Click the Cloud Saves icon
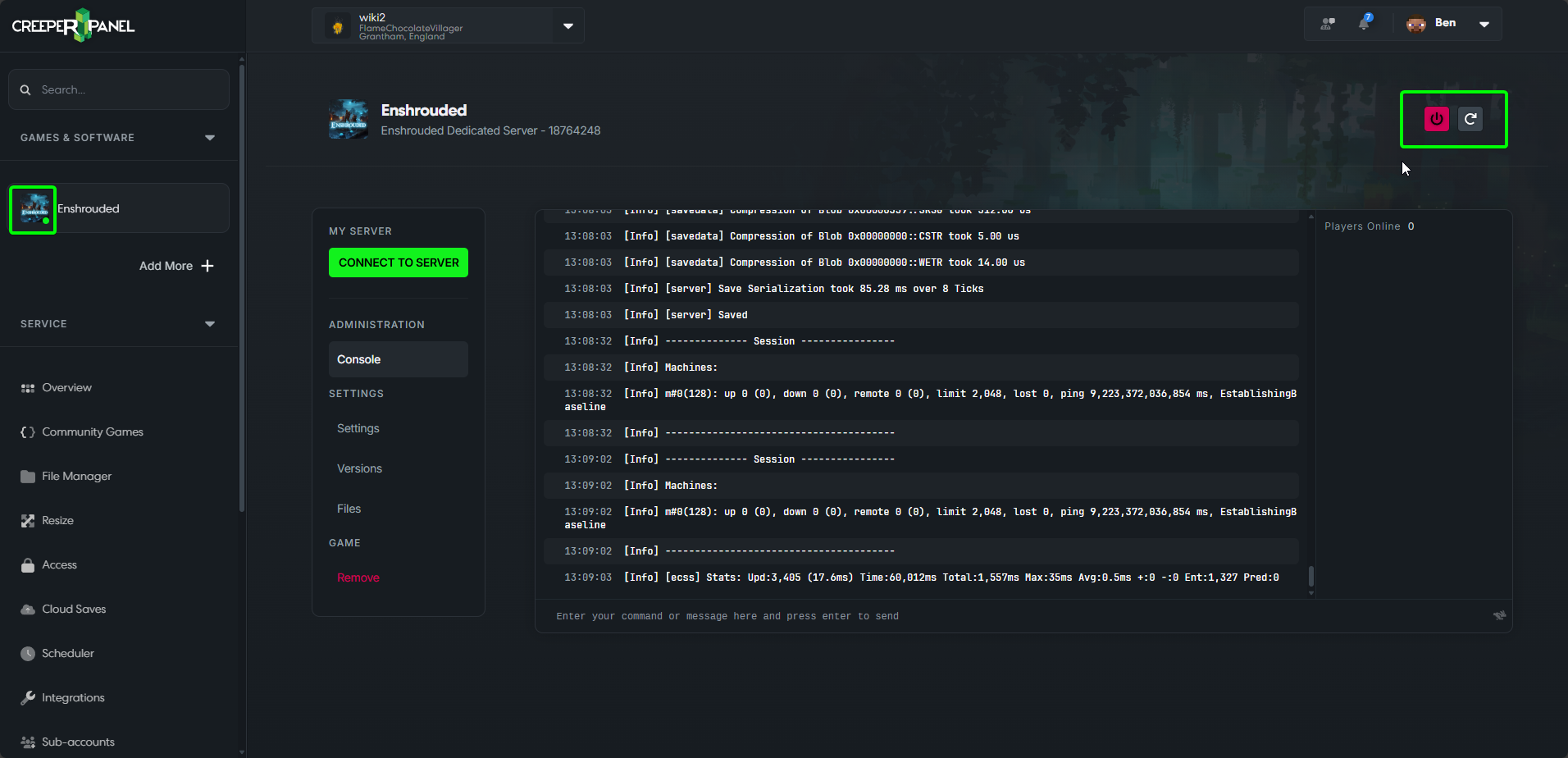Image resolution: width=1568 pixels, height=758 pixels. tap(28, 610)
